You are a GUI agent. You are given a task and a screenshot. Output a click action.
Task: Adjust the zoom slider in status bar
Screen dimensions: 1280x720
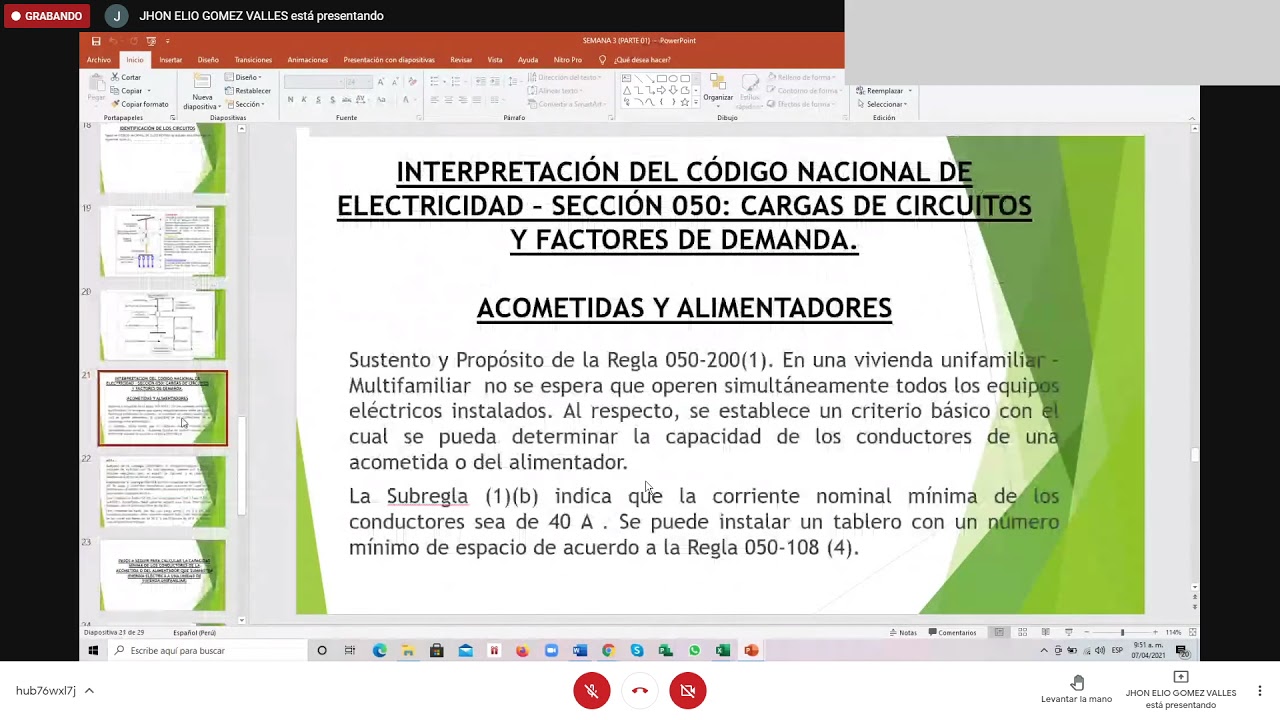[x=1121, y=632]
